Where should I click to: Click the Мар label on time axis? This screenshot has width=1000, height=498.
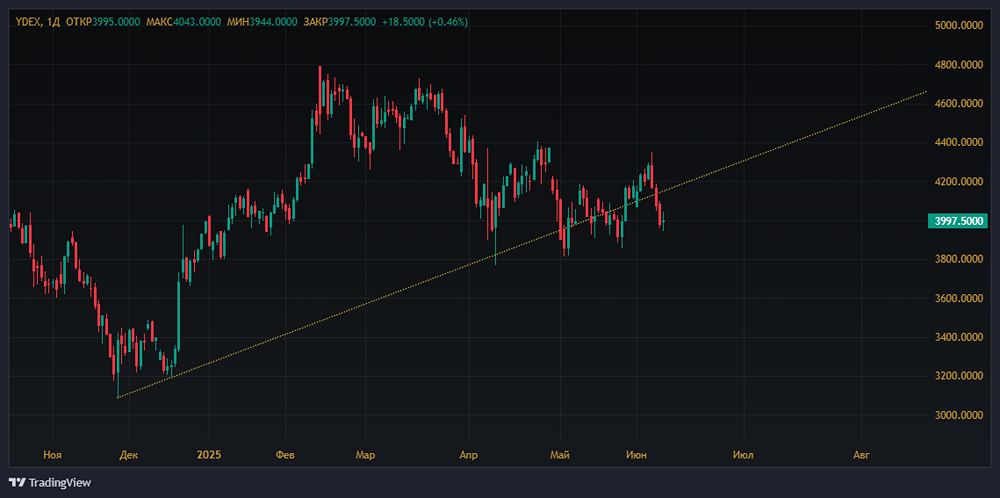click(365, 455)
